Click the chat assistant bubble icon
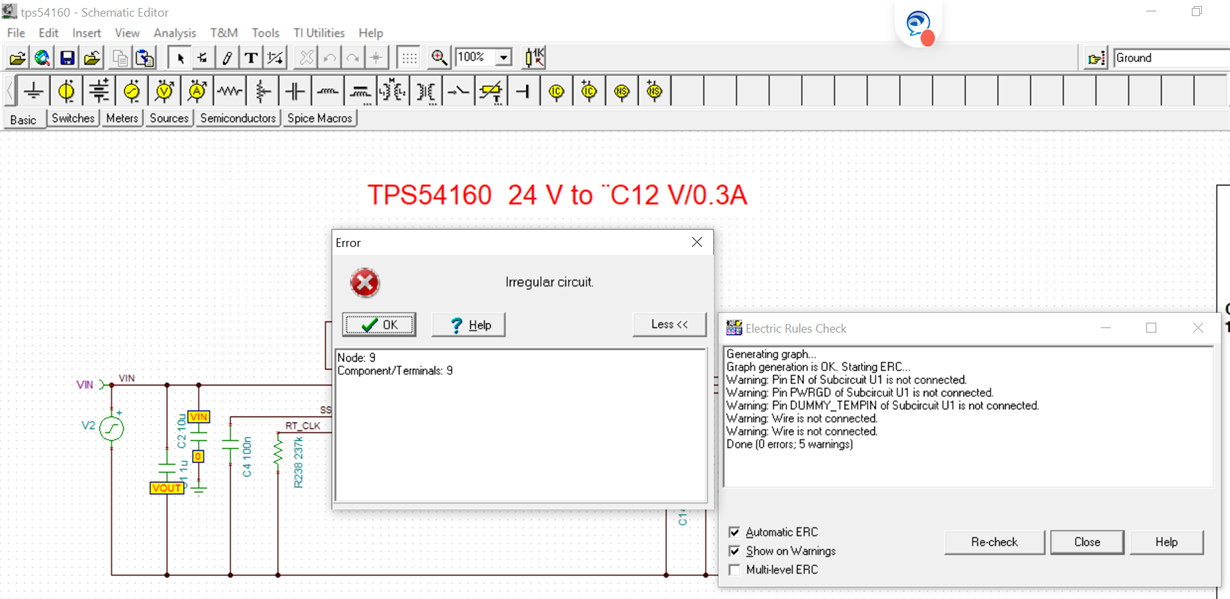1230x599 pixels. coord(919,25)
